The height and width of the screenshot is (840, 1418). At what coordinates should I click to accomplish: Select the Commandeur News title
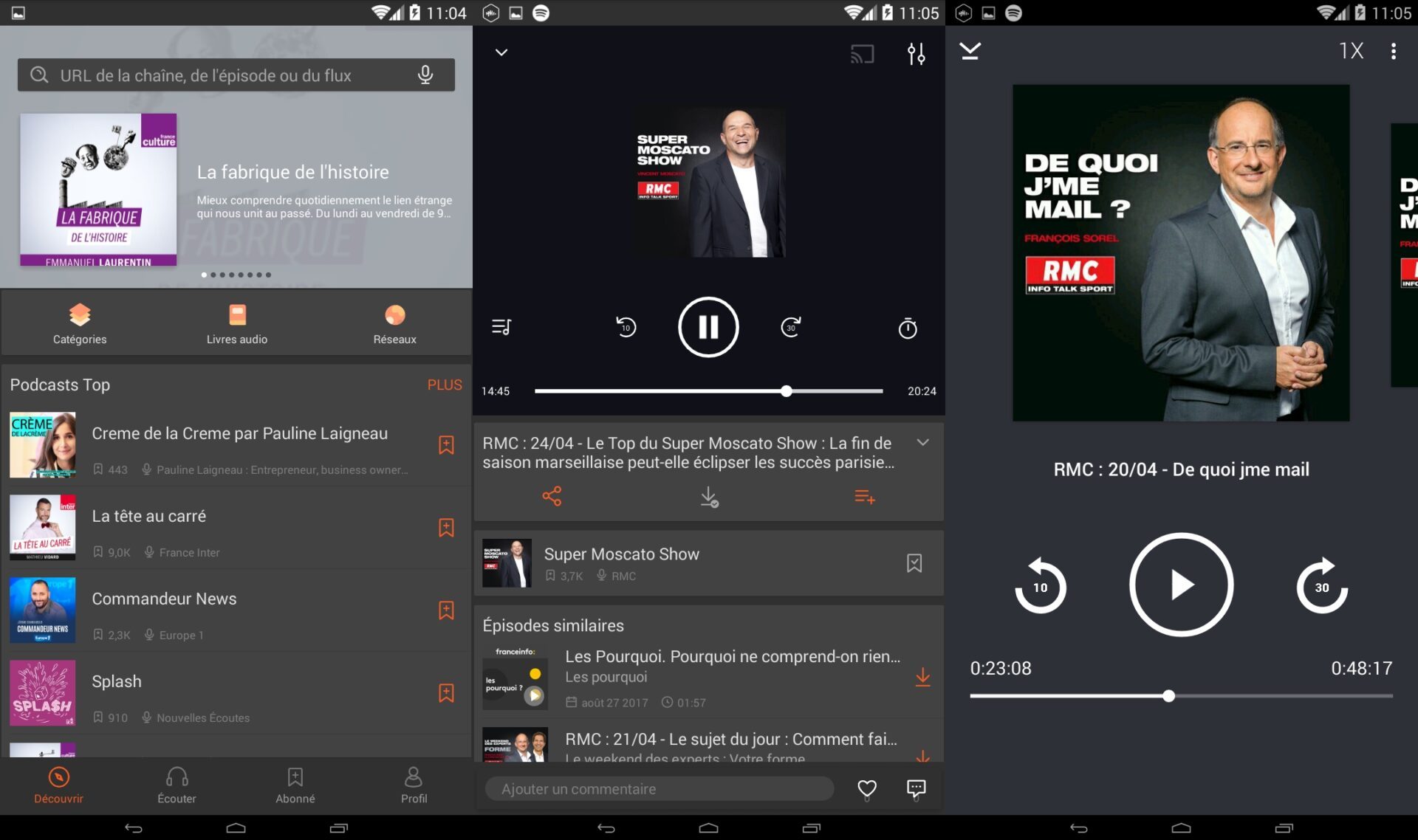tap(164, 599)
